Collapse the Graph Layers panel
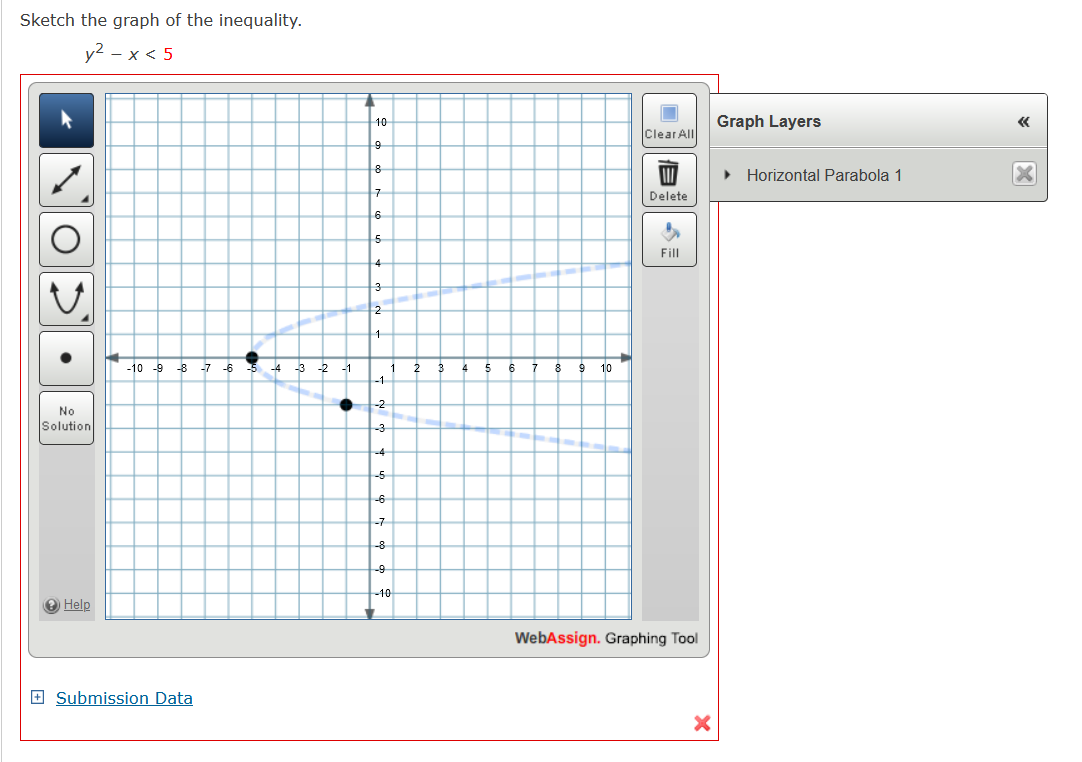Screen dimensions: 1082x762 pyautogui.click(x=1023, y=121)
